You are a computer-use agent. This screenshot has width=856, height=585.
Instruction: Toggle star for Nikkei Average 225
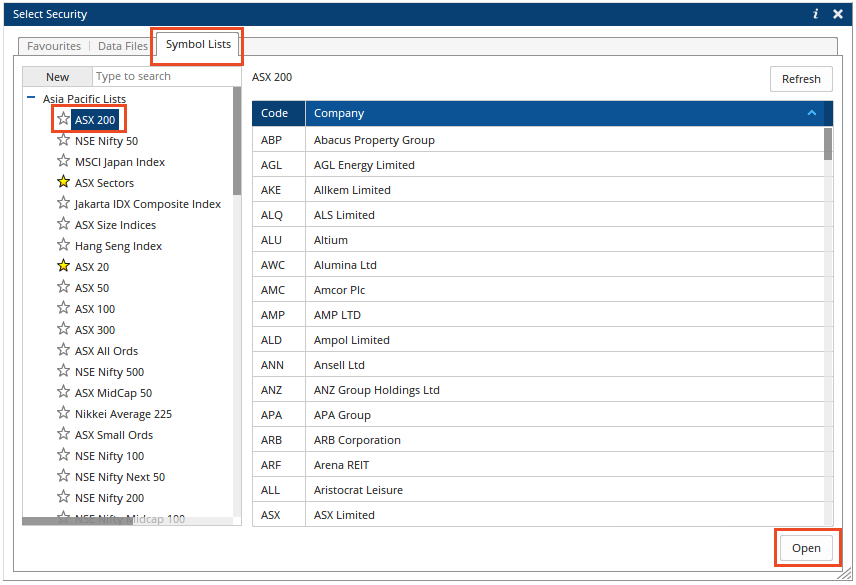(x=63, y=413)
